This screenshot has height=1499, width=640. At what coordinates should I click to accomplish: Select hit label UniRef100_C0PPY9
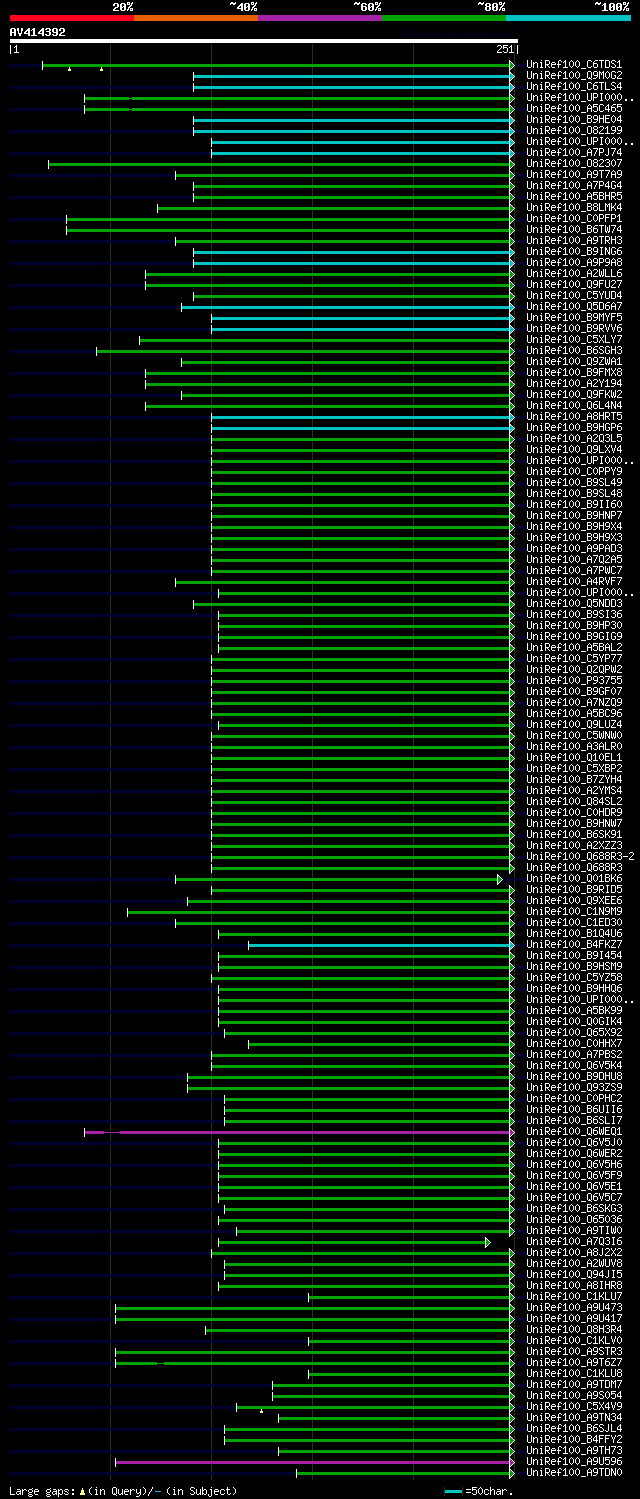pos(574,472)
